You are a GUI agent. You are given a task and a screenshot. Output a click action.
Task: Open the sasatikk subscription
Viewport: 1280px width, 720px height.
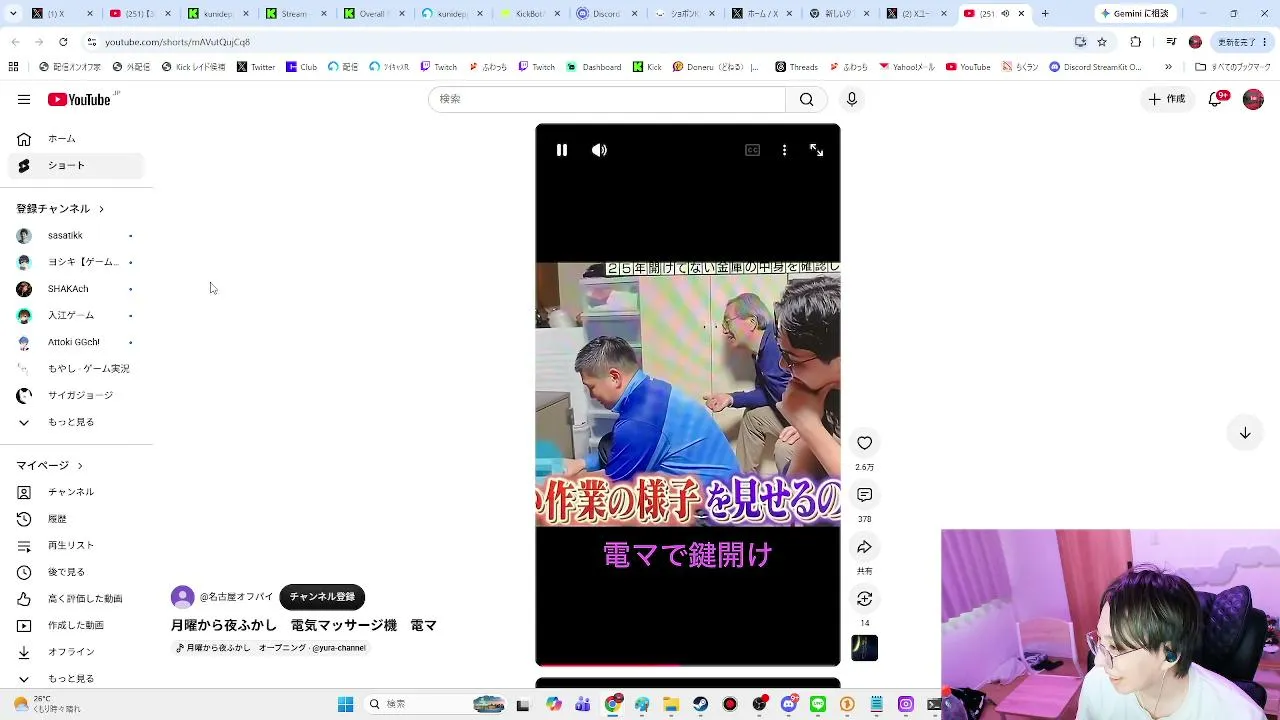(76, 236)
